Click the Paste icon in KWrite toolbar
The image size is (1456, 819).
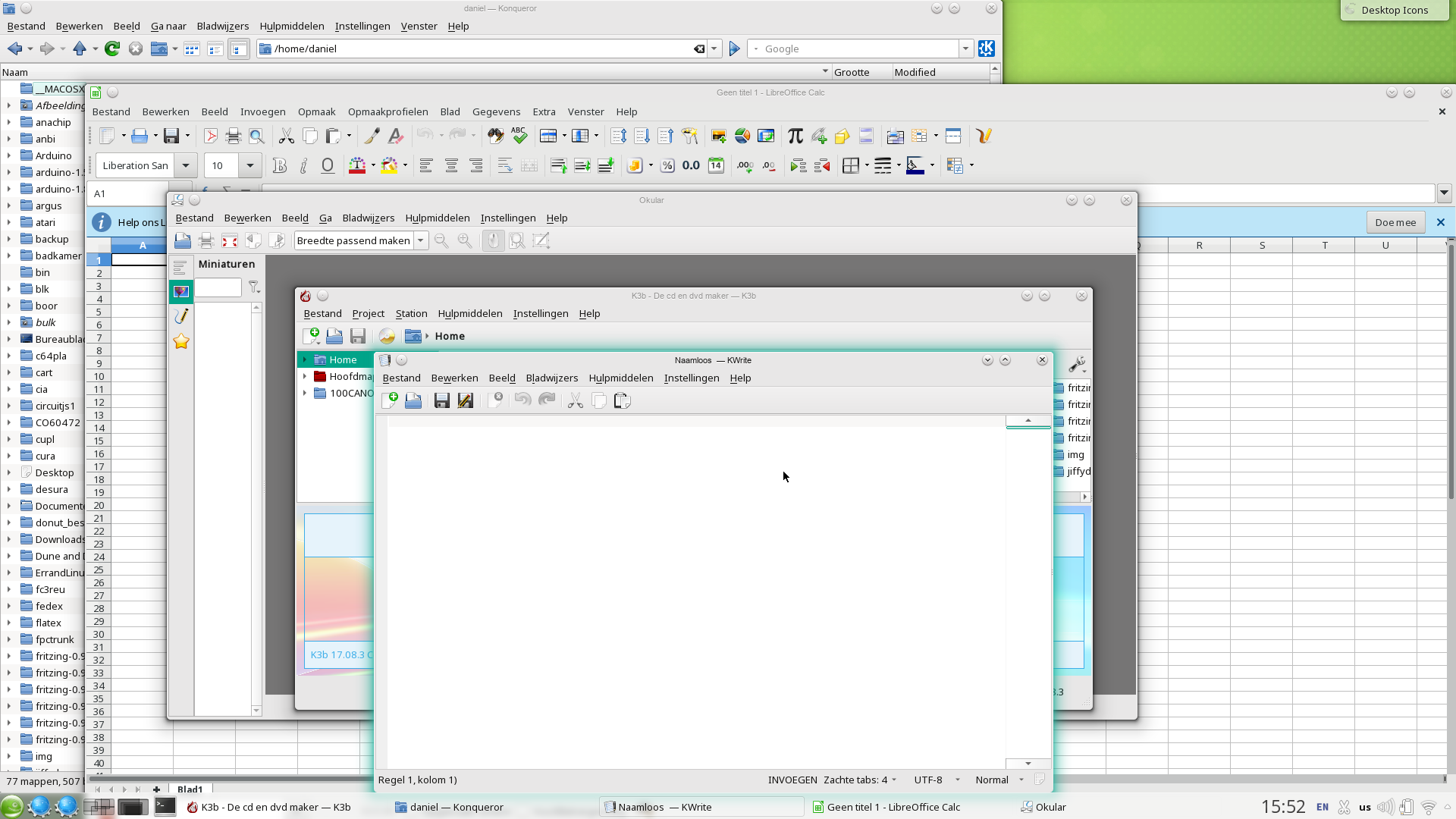[623, 400]
